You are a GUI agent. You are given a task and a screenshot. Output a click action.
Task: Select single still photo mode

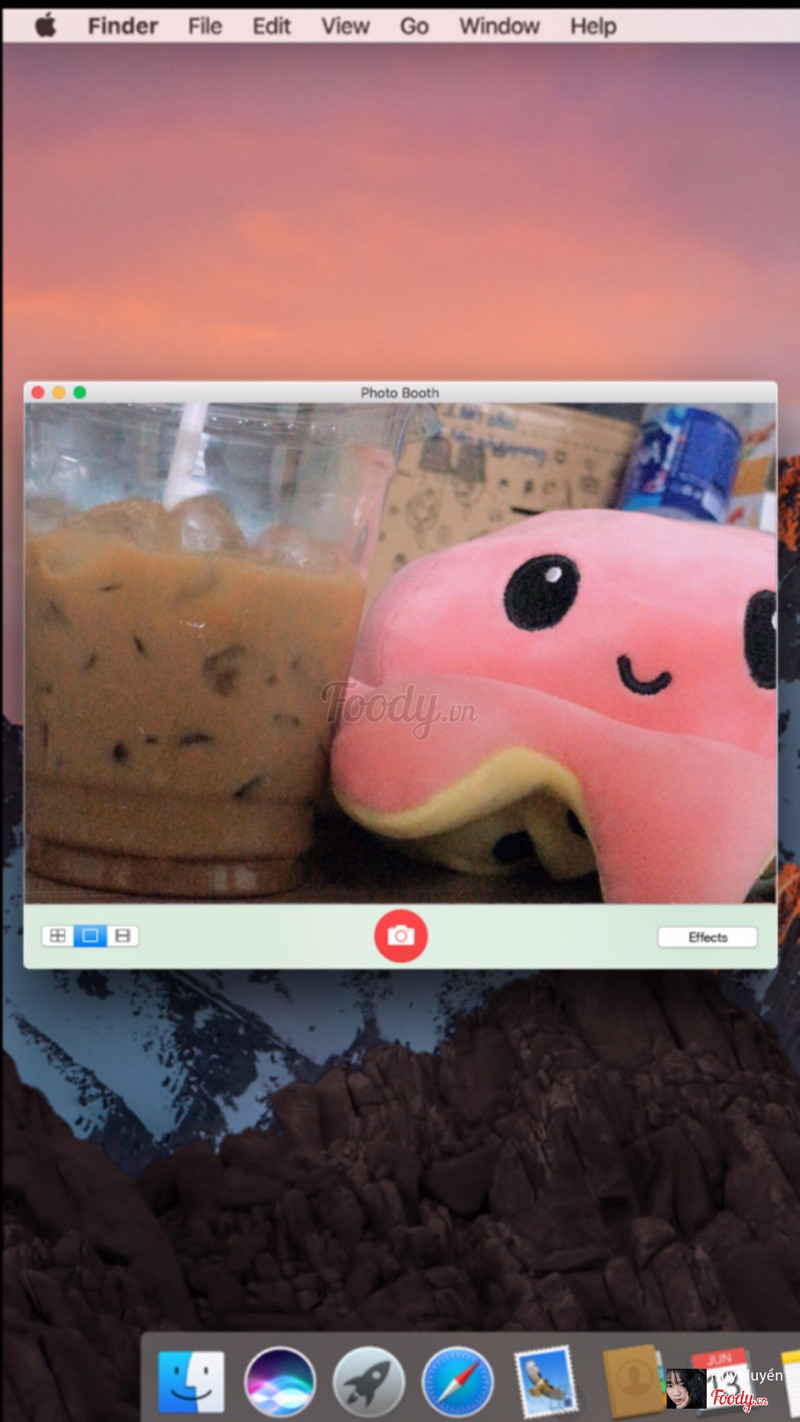click(90, 936)
